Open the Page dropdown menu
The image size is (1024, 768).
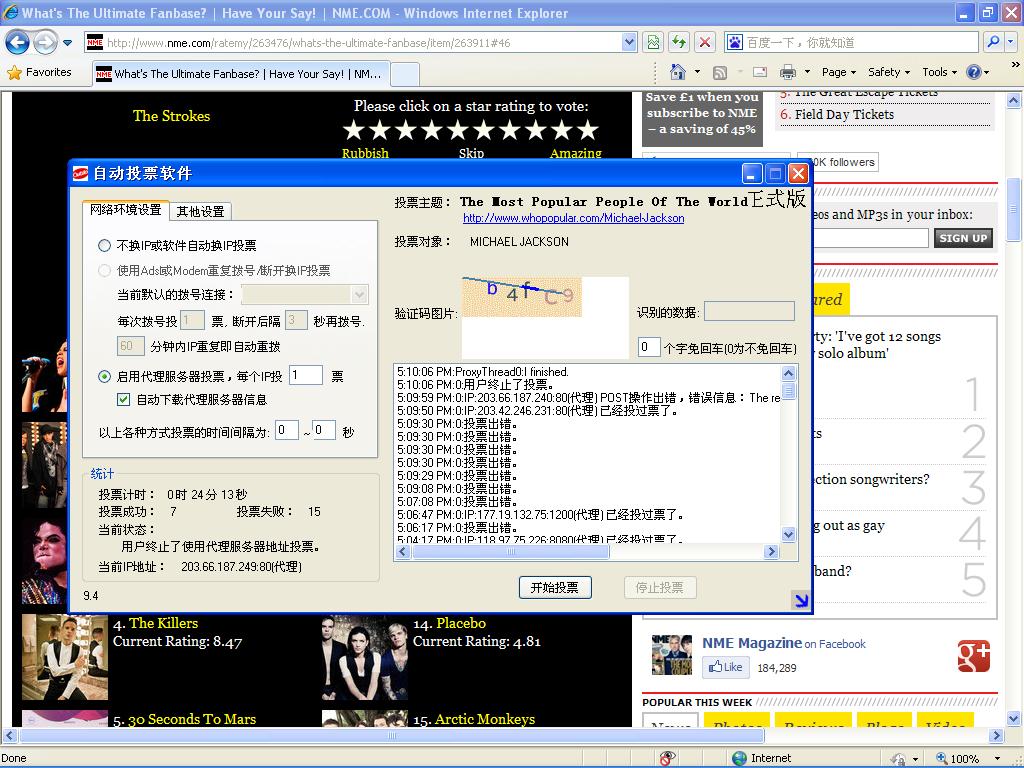click(x=839, y=72)
